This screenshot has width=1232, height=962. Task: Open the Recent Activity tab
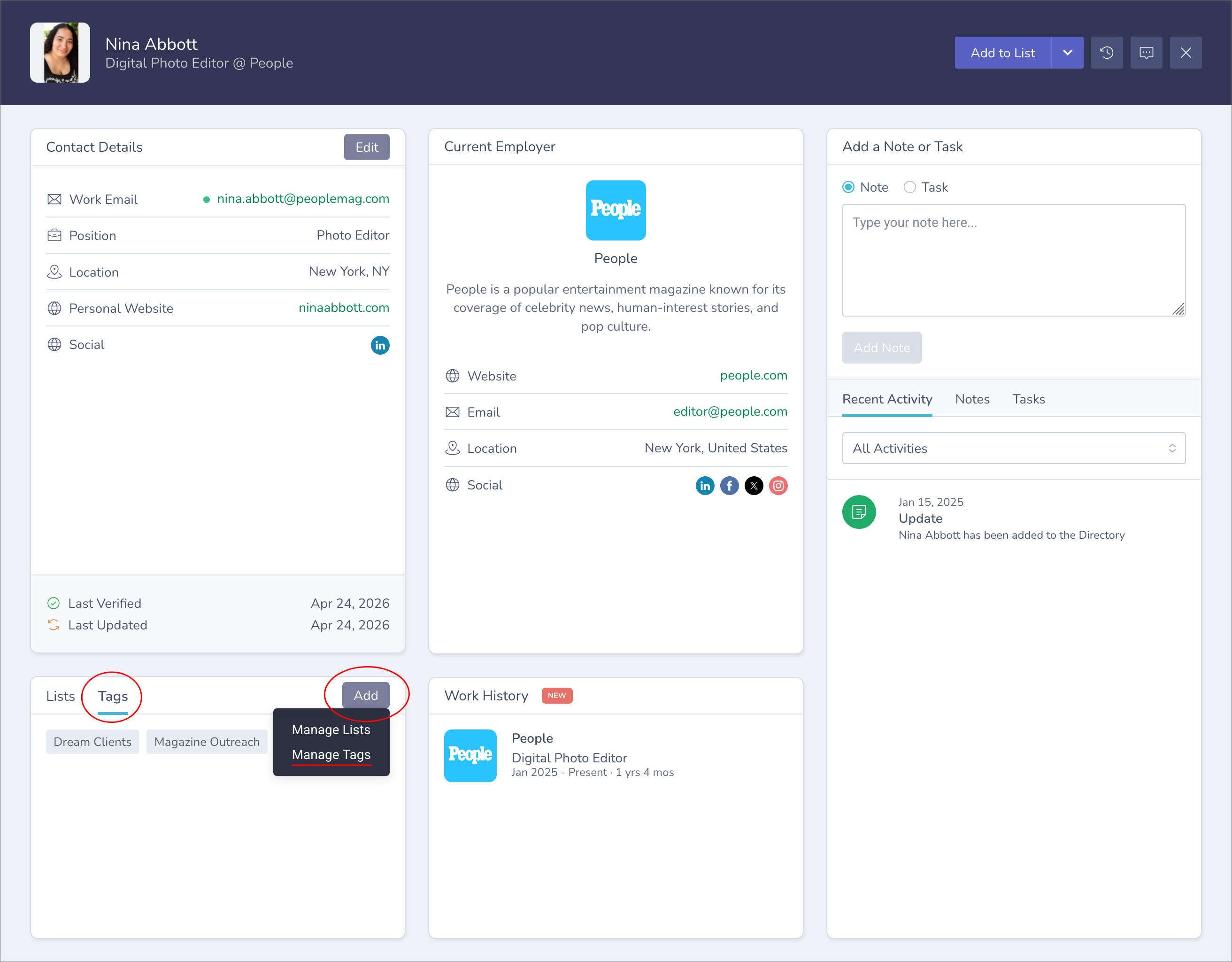[887, 399]
